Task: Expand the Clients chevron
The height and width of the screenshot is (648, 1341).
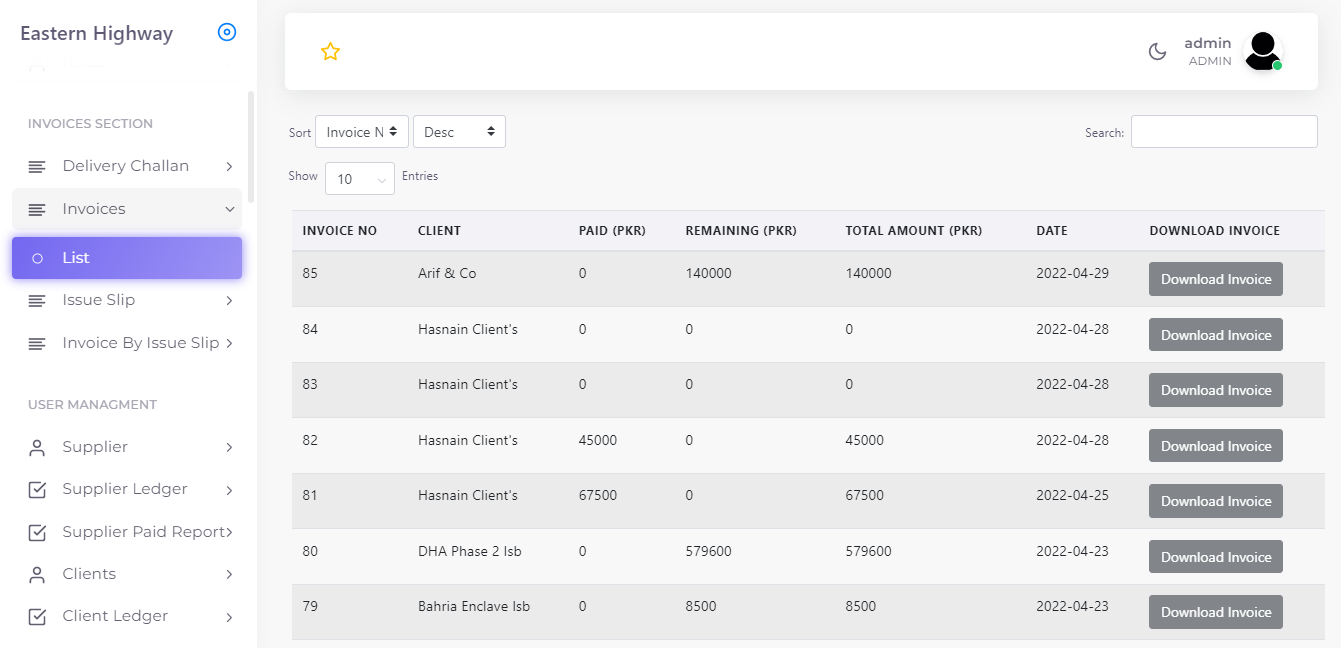Action: click(x=229, y=574)
